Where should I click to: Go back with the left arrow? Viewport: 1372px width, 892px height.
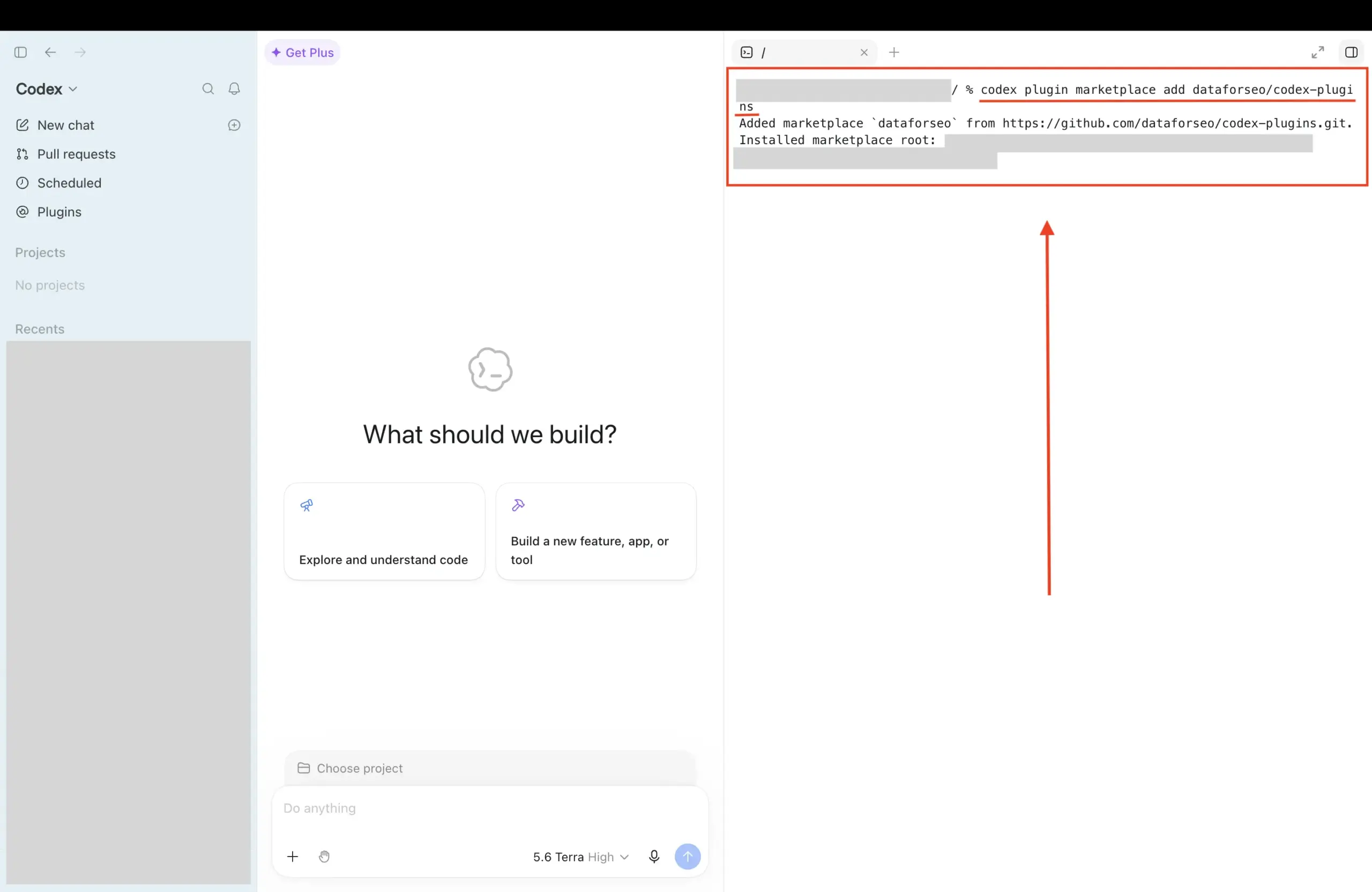coord(50,53)
